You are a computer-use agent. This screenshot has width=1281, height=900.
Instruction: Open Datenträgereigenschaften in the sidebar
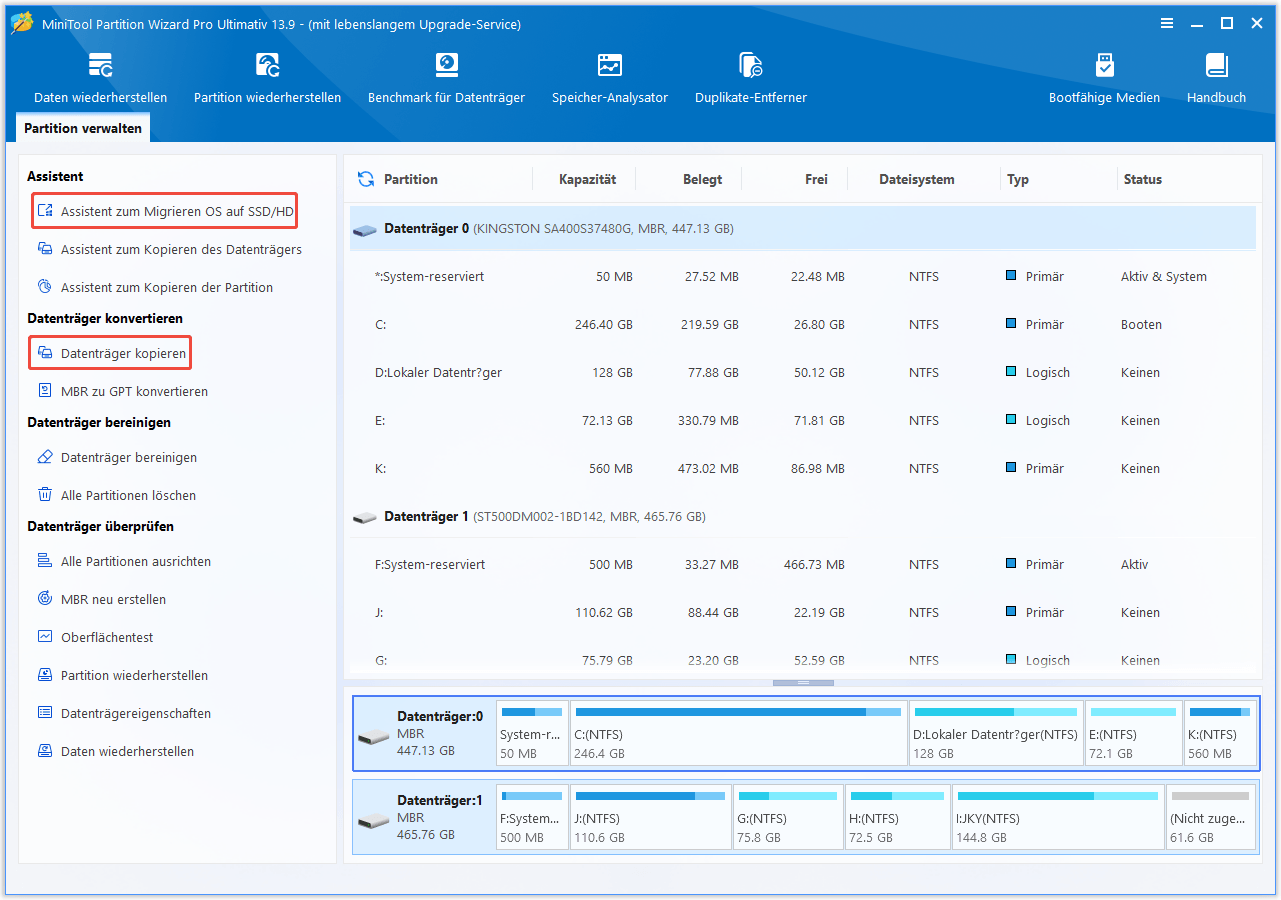click(x=124, y=713)
